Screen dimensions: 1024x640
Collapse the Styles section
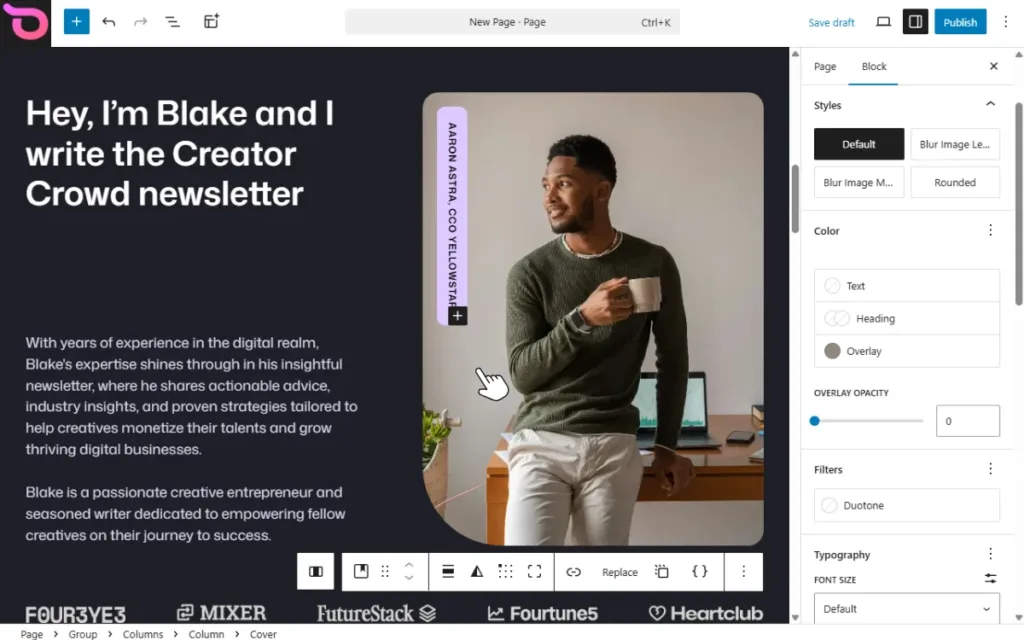pyautogui.click(x=990, y=105)
